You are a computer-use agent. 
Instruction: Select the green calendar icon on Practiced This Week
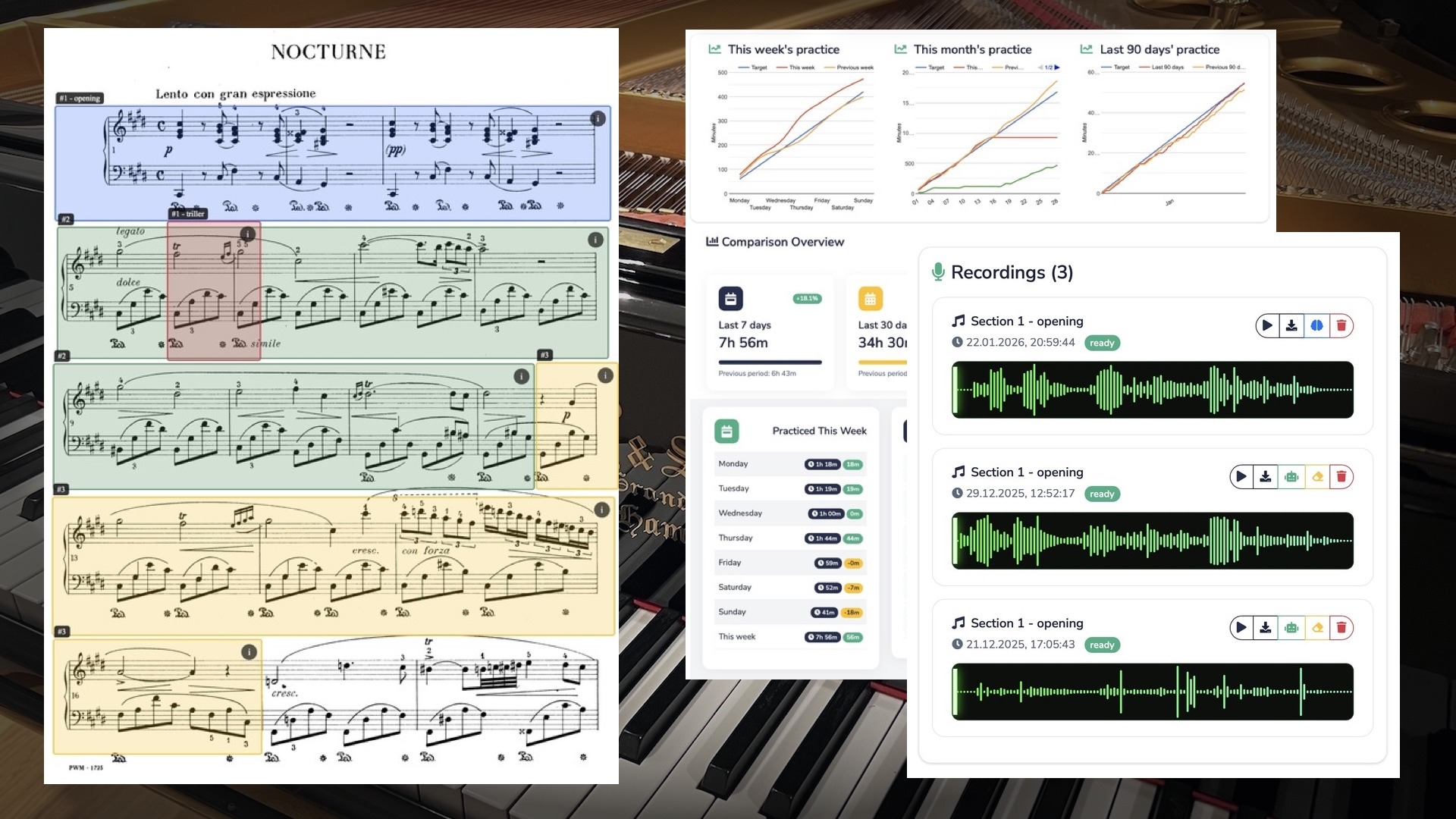pos(727,430)
